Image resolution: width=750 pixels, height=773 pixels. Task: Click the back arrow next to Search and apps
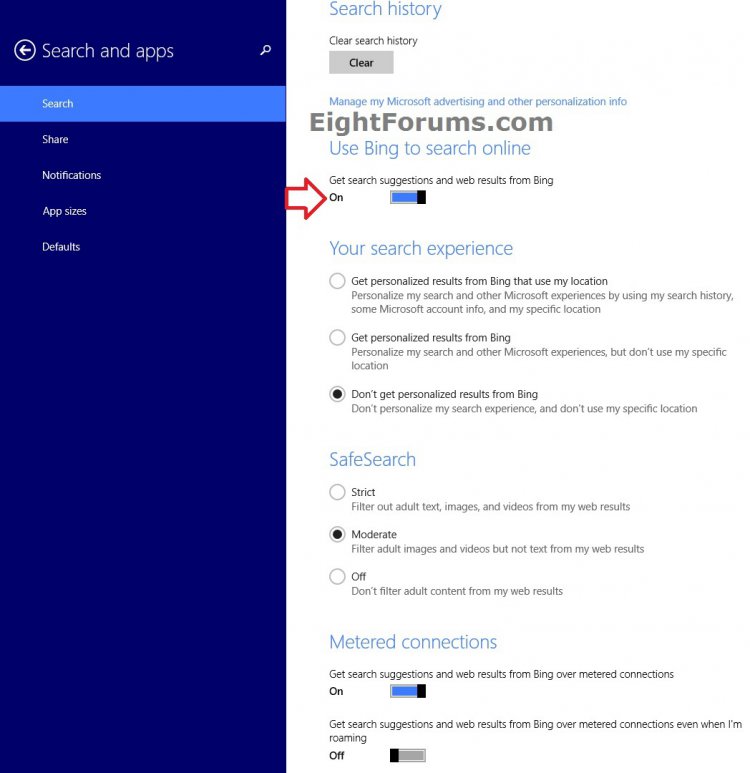tap(25, 51)
